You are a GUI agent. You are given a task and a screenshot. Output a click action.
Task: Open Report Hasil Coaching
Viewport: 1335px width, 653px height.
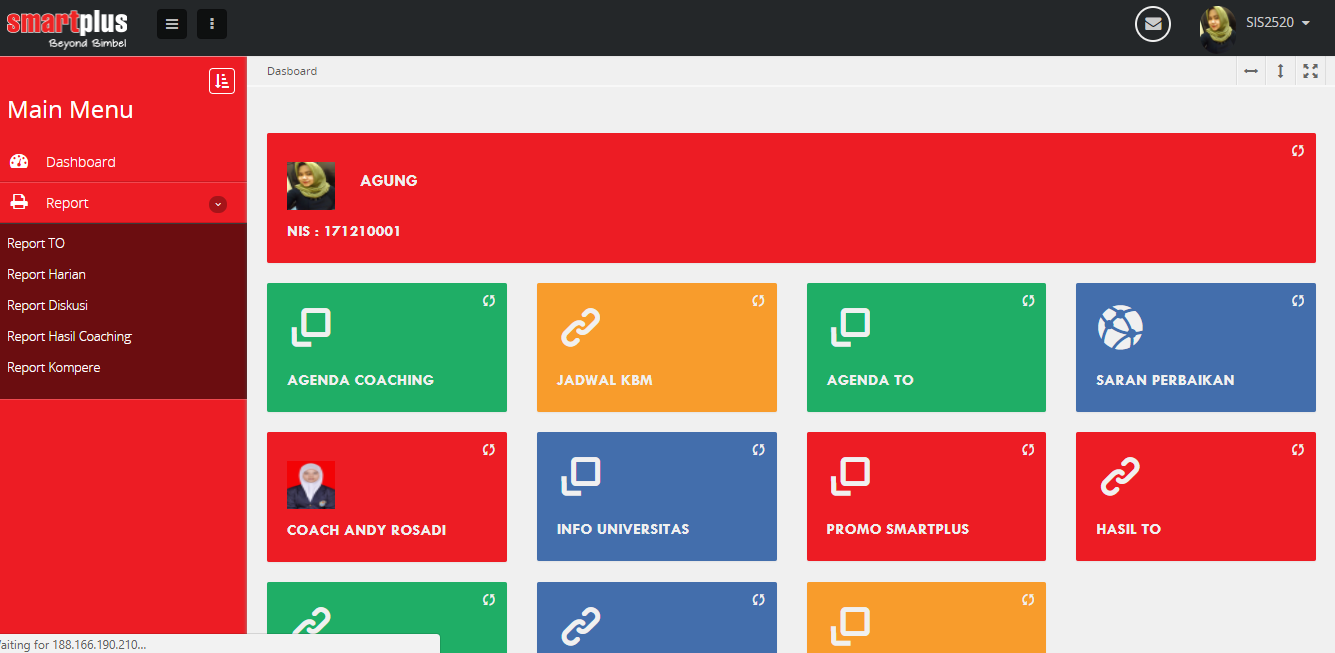pos(69,336)
